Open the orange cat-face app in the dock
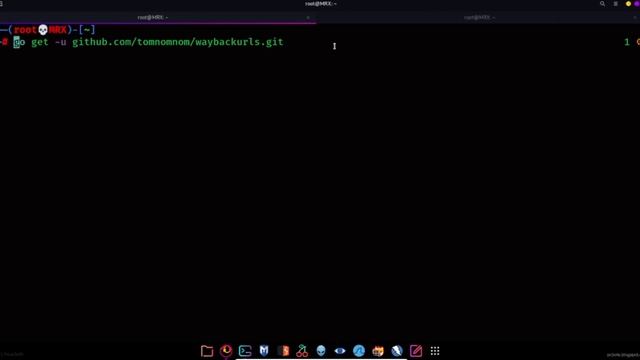640x360 pixels. tap(378, 351)
